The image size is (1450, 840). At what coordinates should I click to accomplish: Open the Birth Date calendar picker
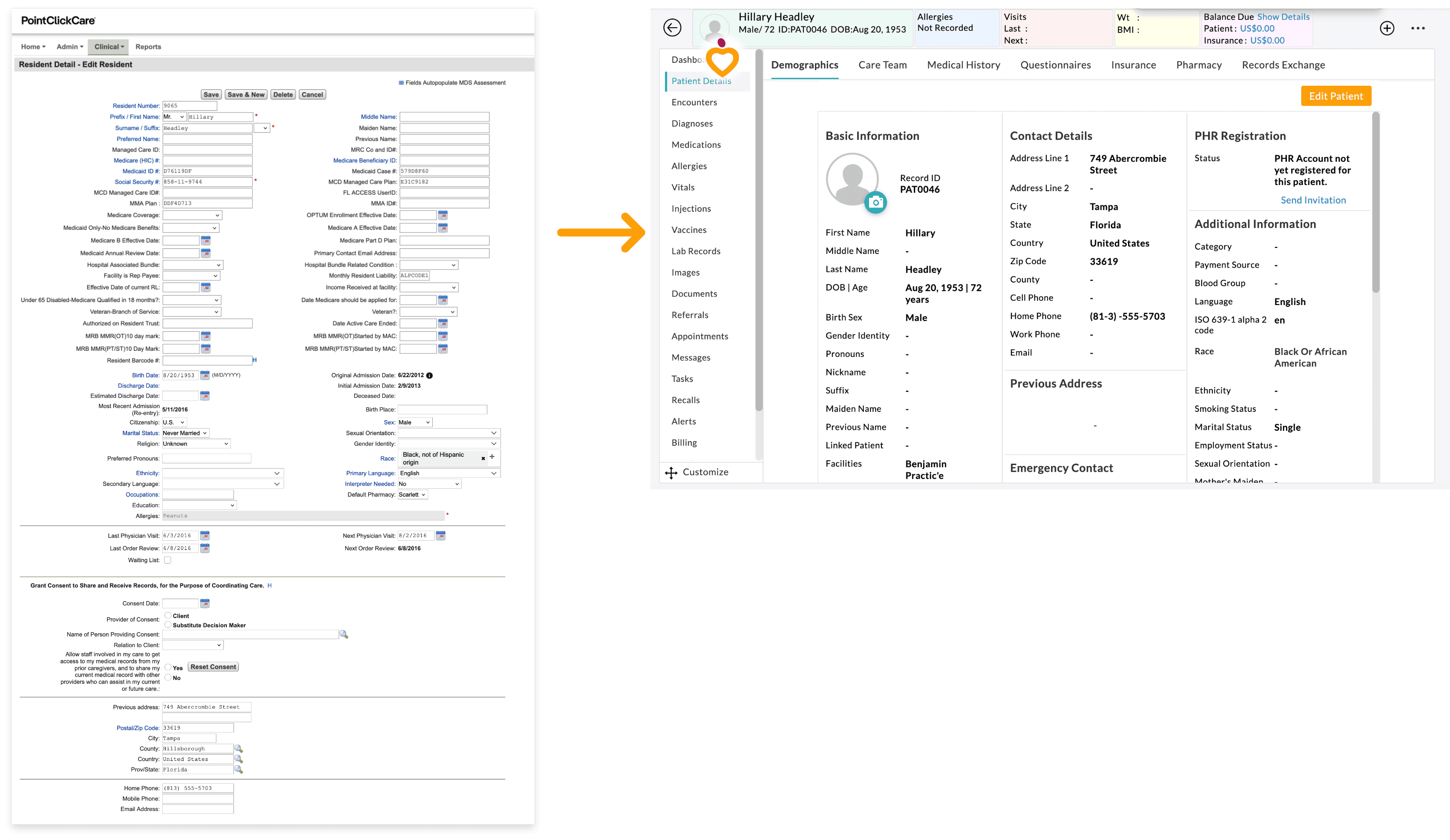point(205,375)
